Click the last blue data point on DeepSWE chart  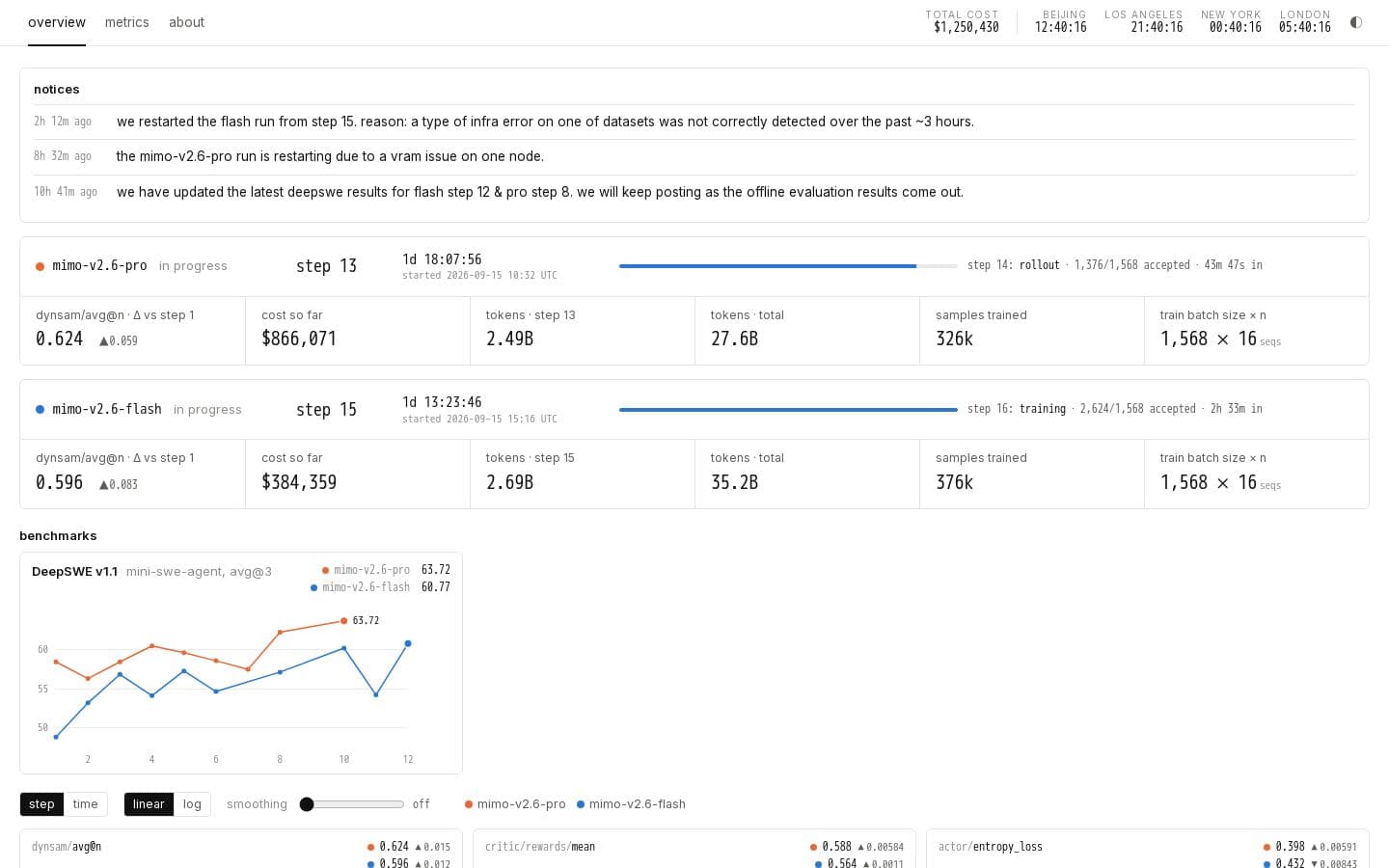tap(408, 643)
